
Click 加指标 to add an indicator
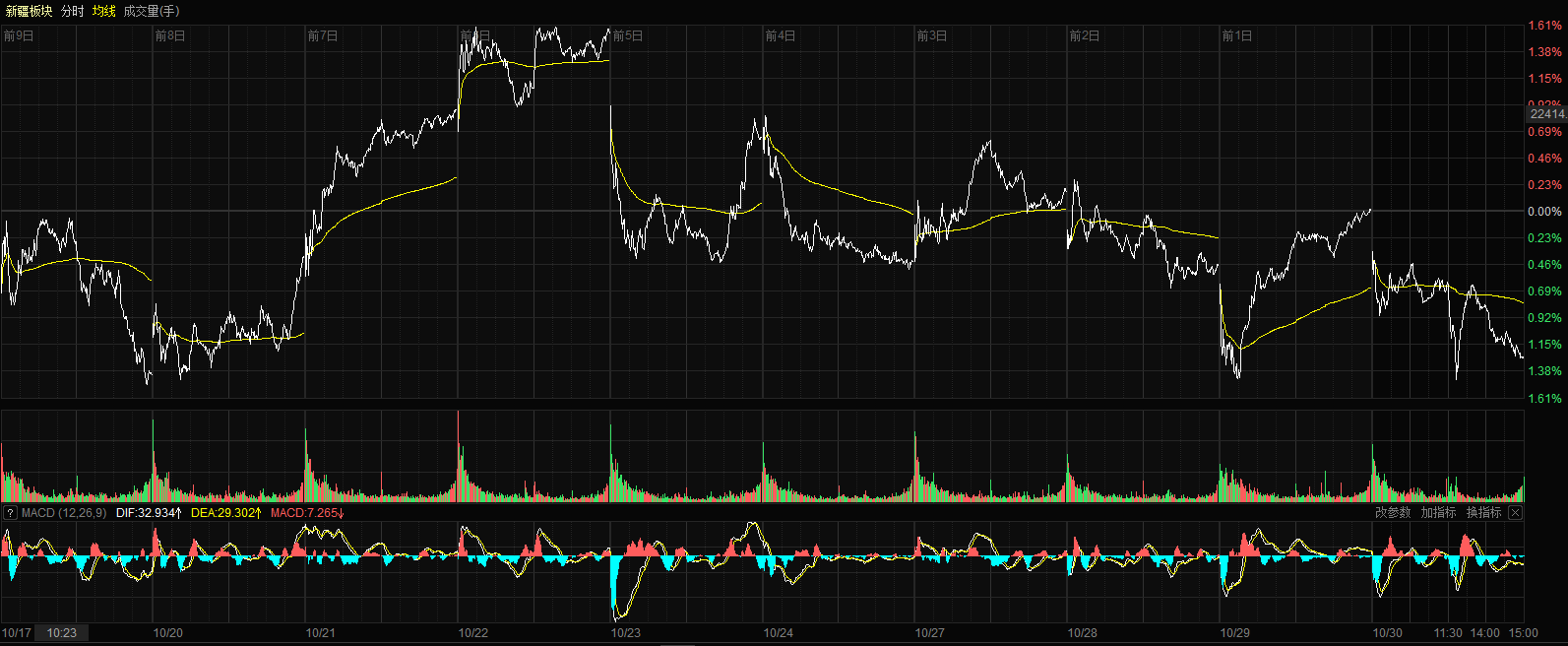1438,513
